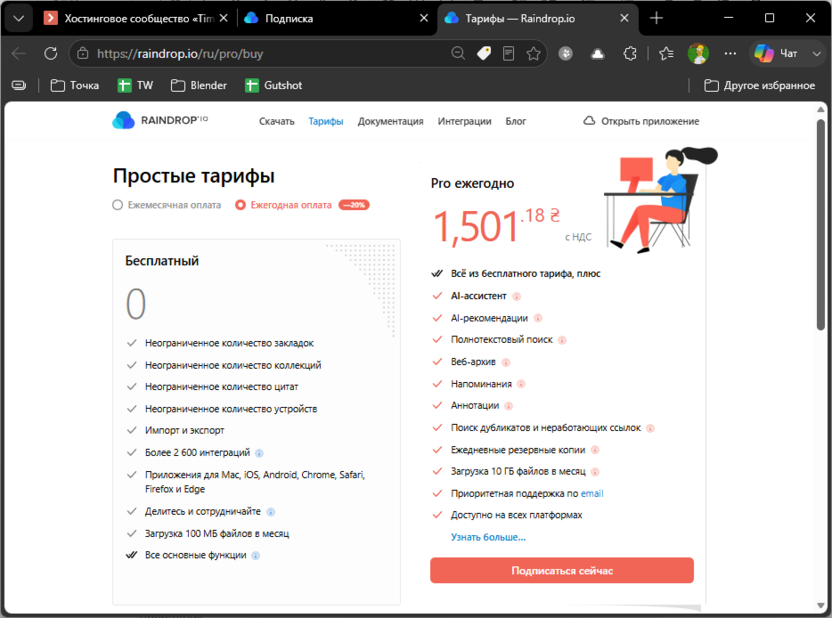Click the Неограниченное количество закладок text
This screenshot has height=618, width=832.
click(x=229, y=343)
